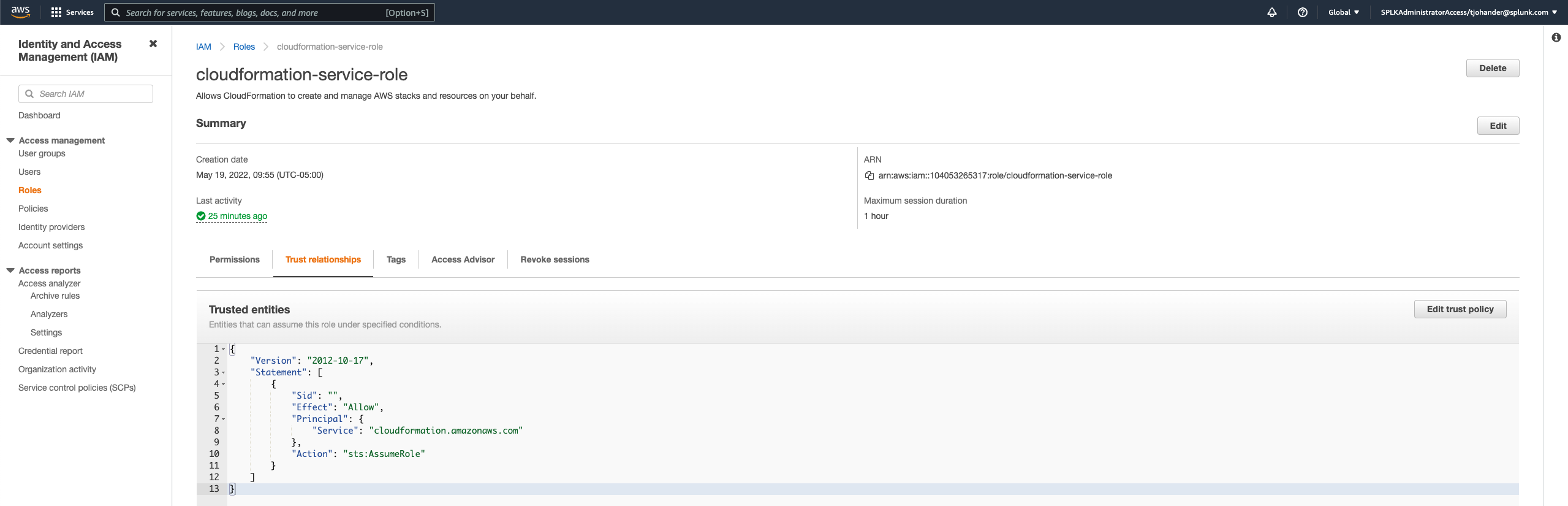Open the help question mark icon
This screenshot has height=506, width=1568.
(x=1303, y=12)
